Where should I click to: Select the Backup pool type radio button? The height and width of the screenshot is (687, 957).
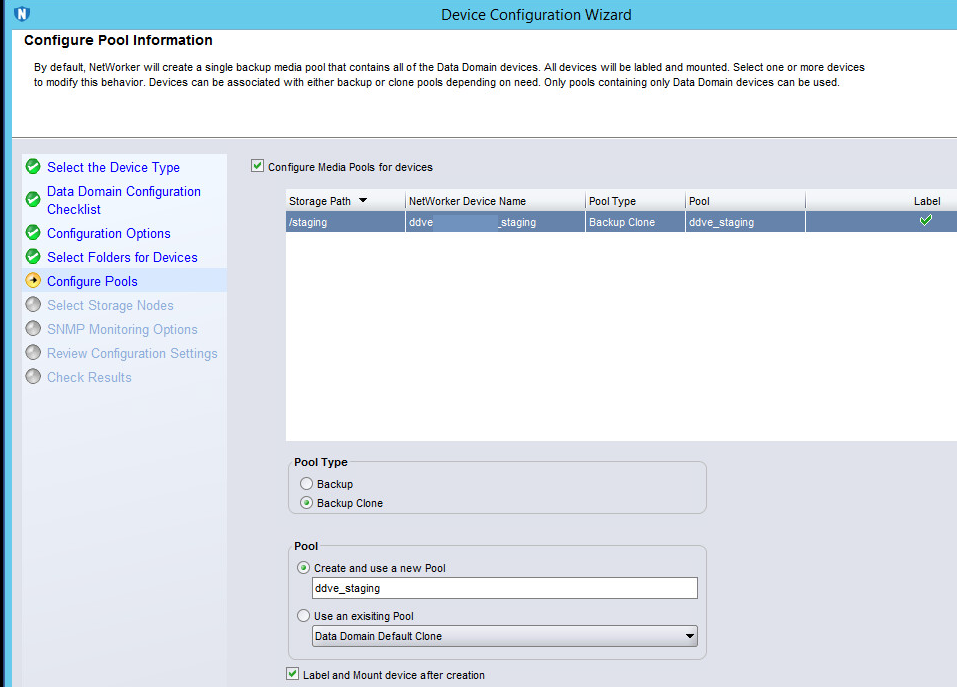[306, 484]
